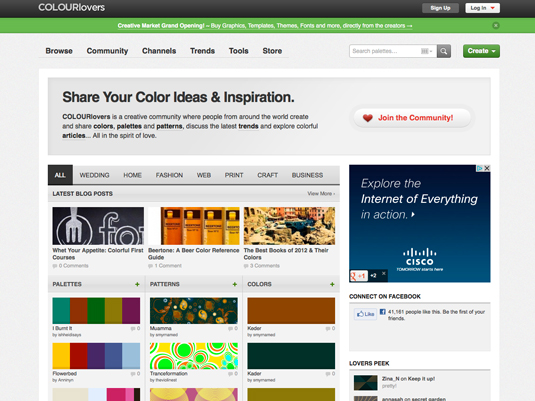Click the COLOURlovers logo

coord(72,8)
